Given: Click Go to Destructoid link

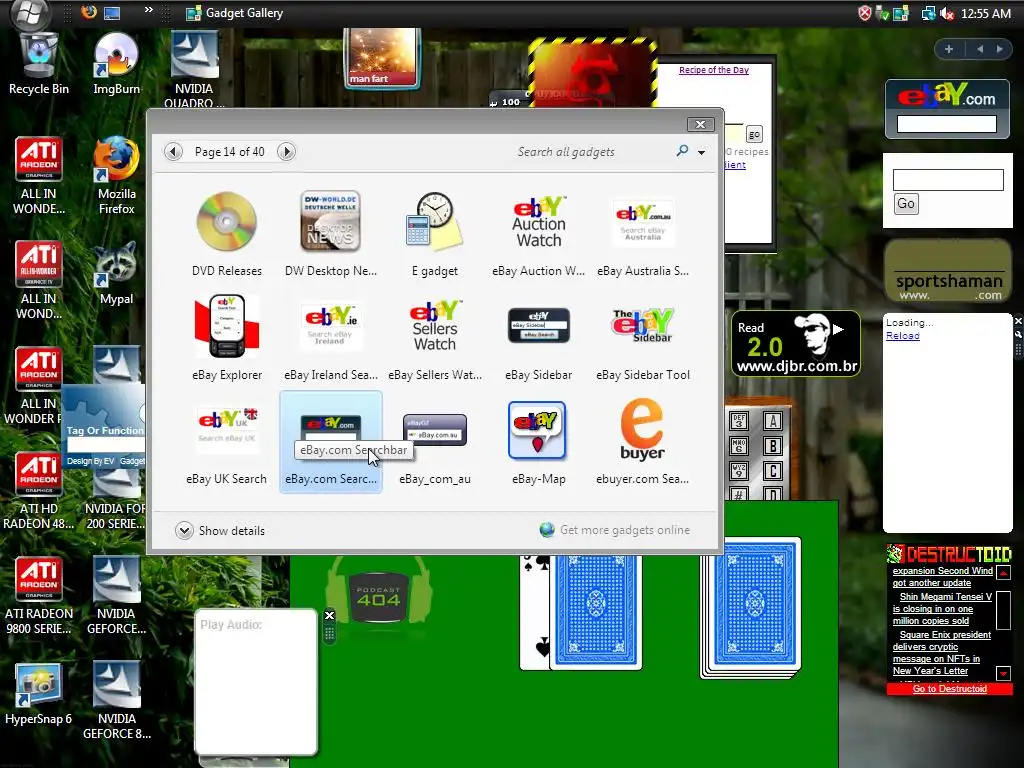Looking at the screenshot, I should (950, 689).
